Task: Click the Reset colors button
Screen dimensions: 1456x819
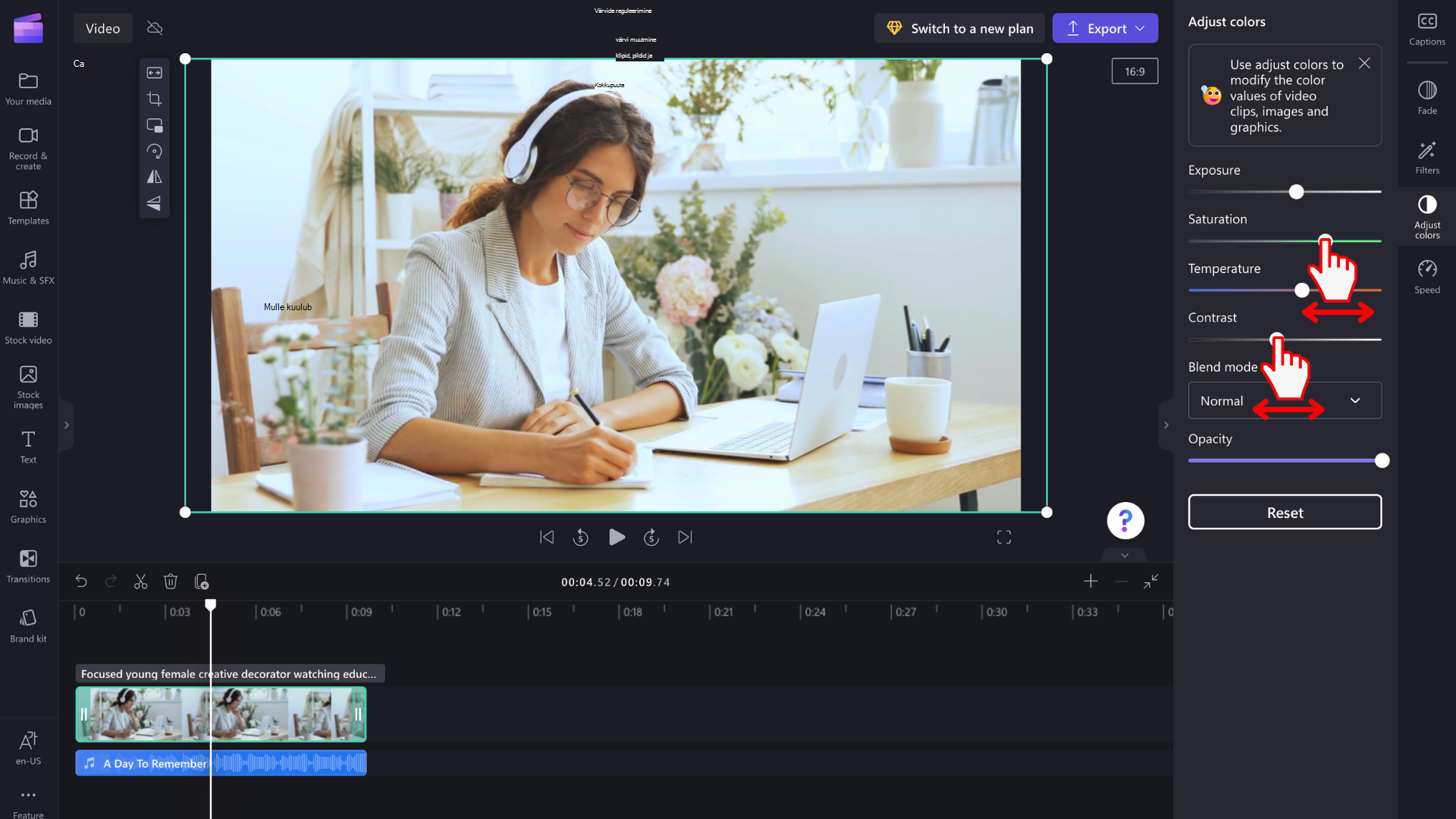Action: (1285, 512)
